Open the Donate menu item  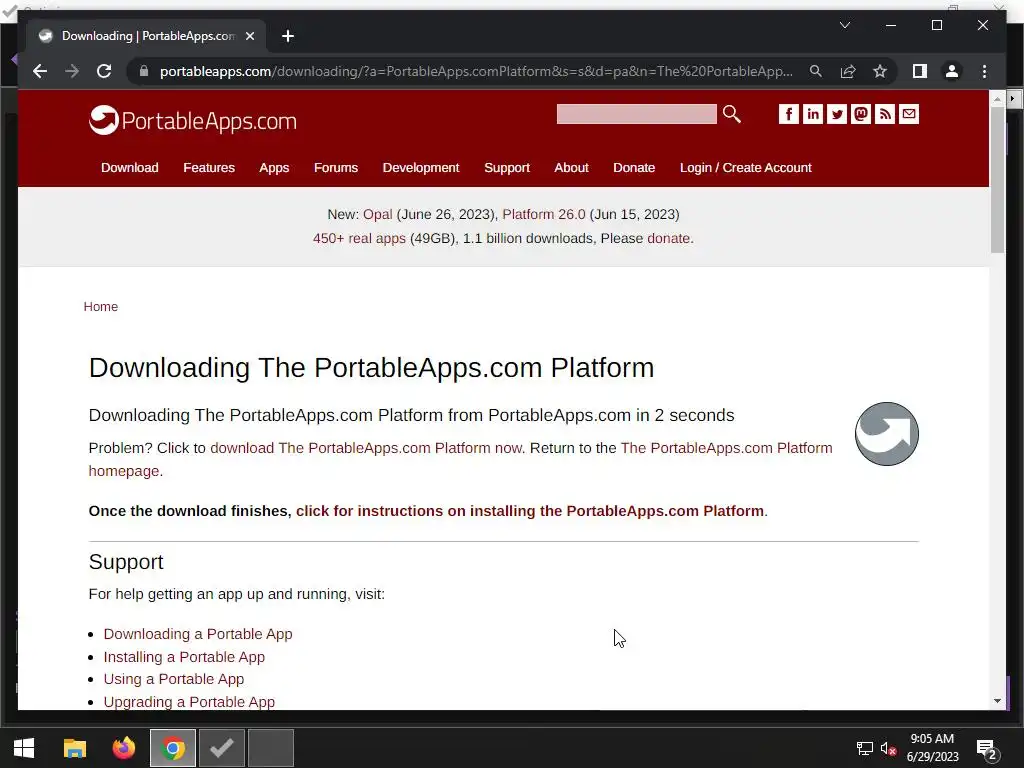click(633, 168)
